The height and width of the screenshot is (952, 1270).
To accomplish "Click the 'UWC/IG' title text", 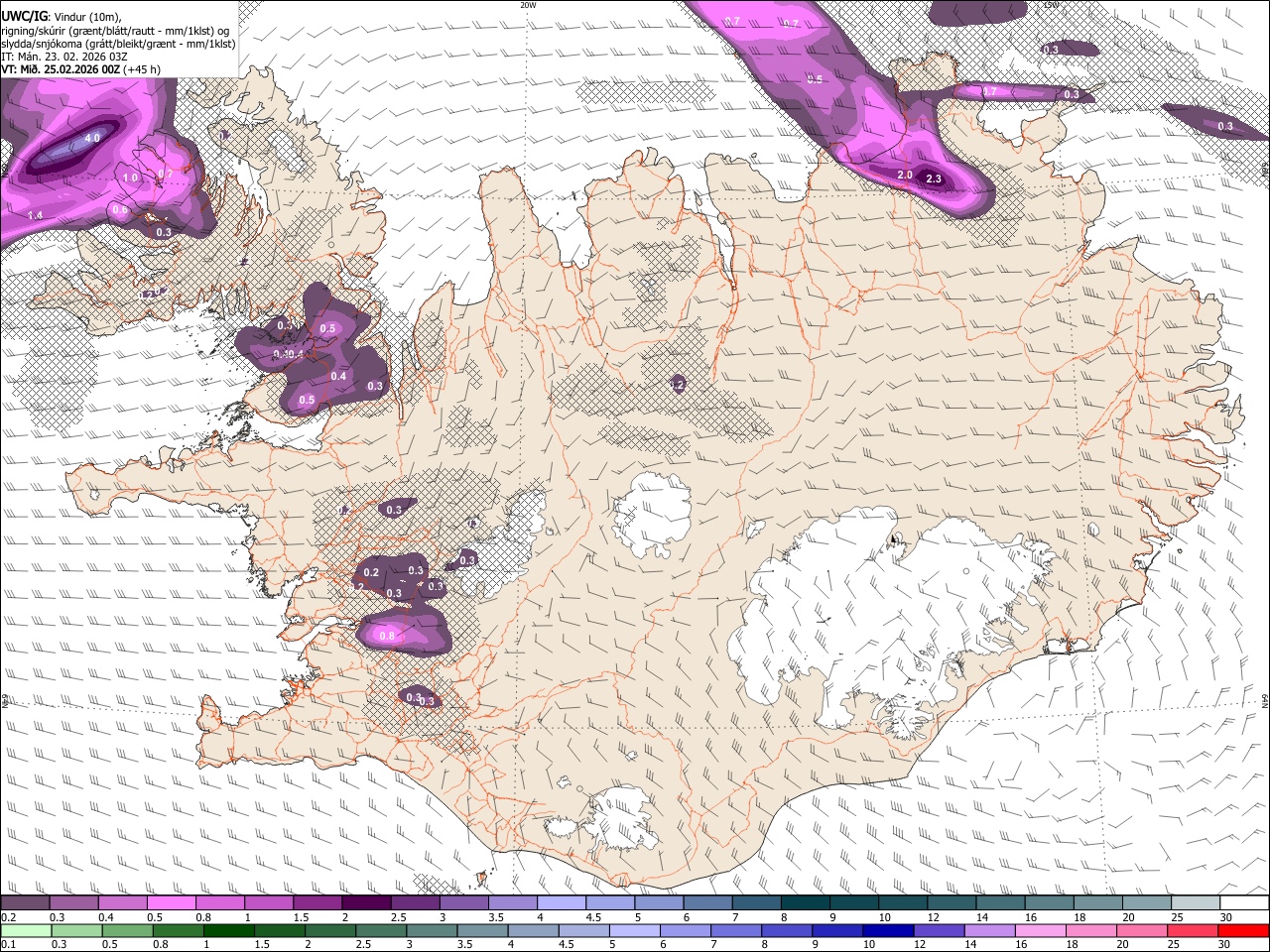I will [23, 16].
